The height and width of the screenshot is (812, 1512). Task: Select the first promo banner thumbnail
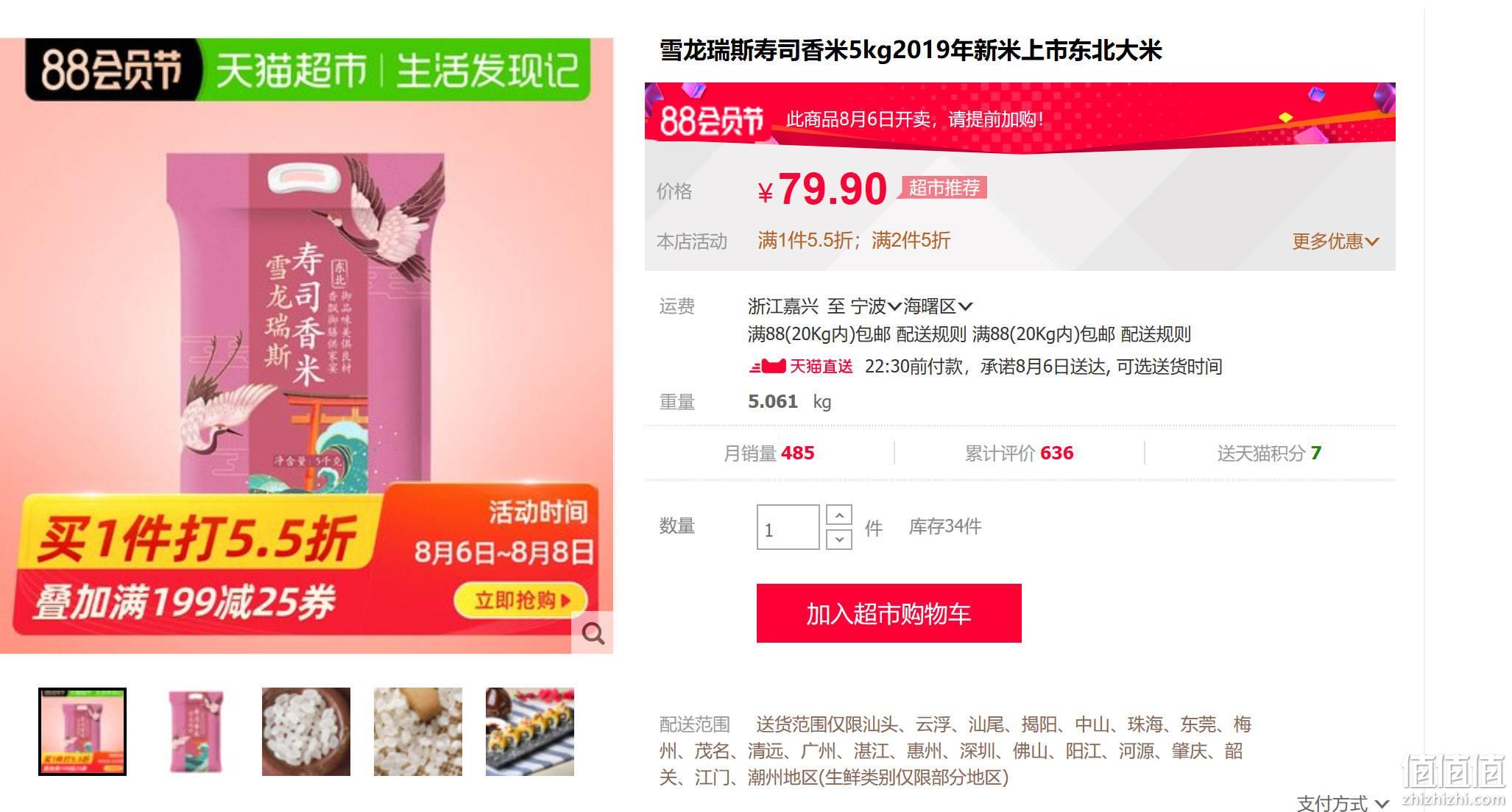(x=82, y=732)
